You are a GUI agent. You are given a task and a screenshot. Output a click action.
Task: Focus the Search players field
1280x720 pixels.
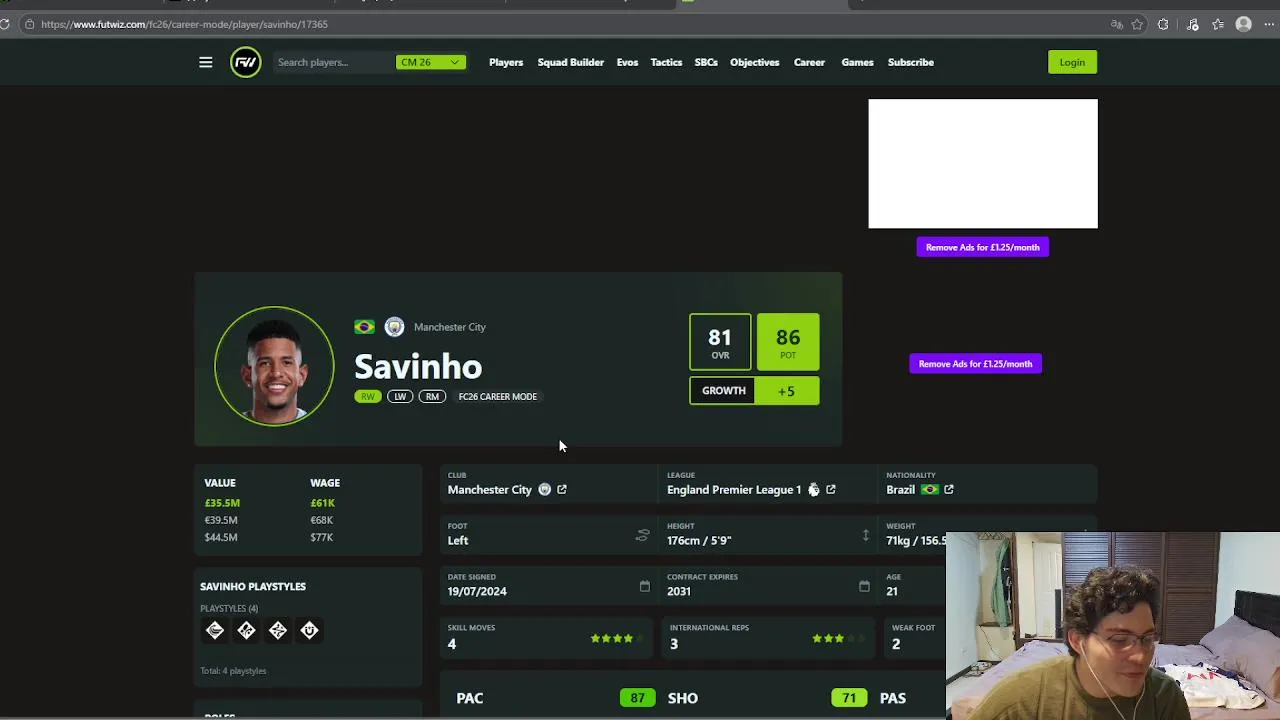click(333, 62)
